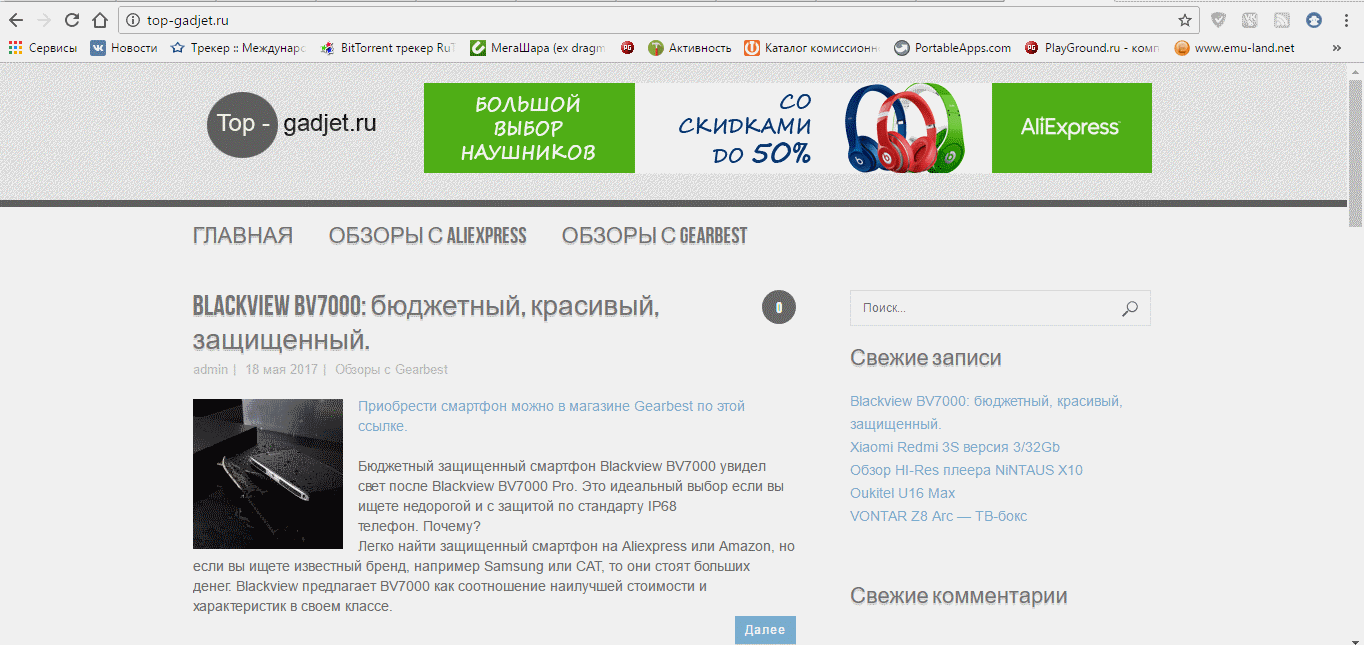Open recent post Oukitel U16 Max

[902, 493]
